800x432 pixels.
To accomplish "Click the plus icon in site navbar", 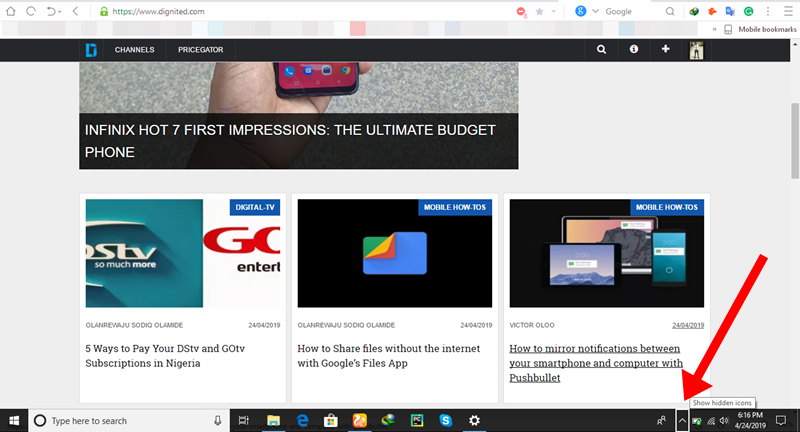I will 665,49.
